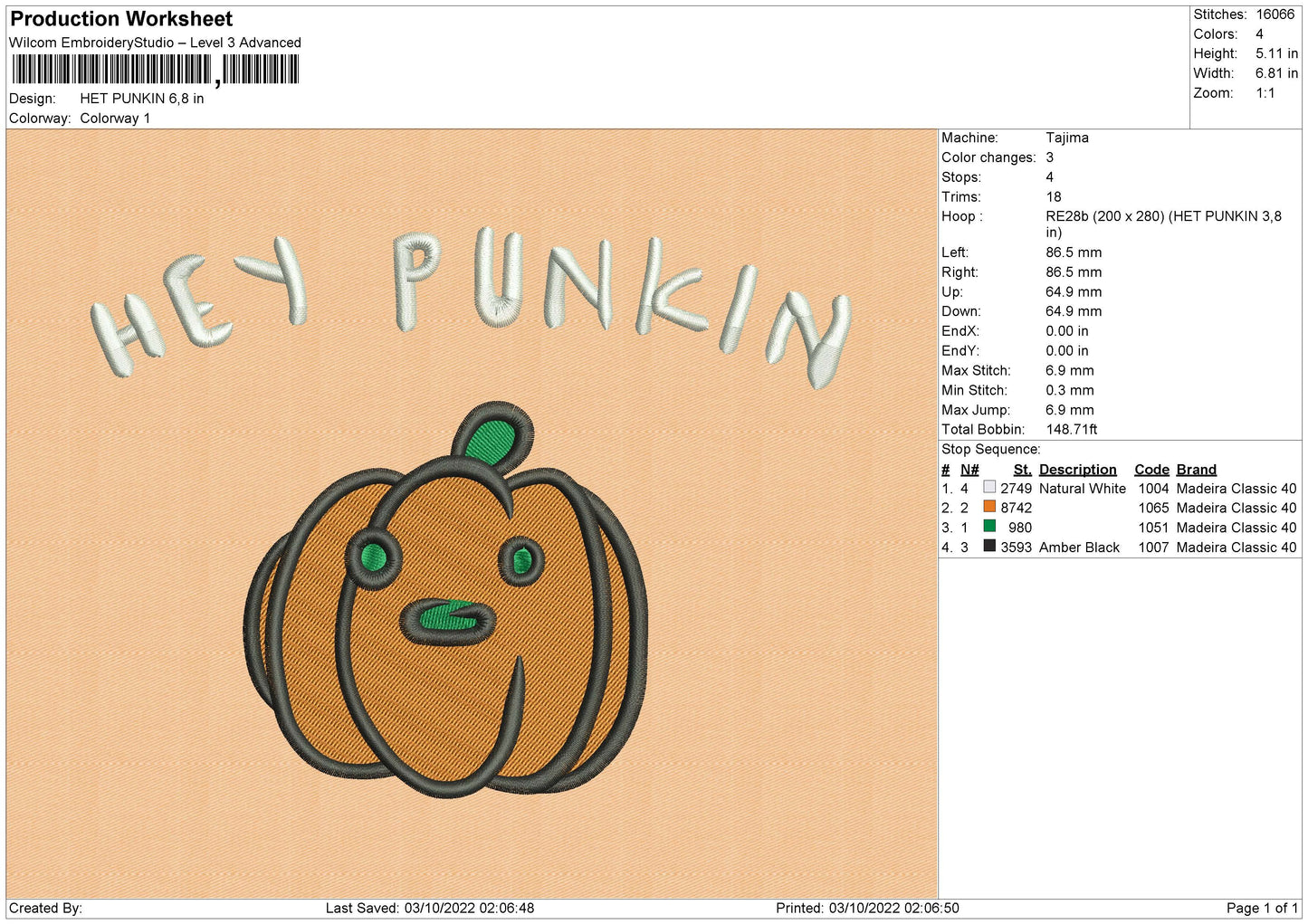Image resolution: width=1308 pixels, height=924 pixels.
Task: Click the 'Brand' column header
Action: pos(1196,470)
